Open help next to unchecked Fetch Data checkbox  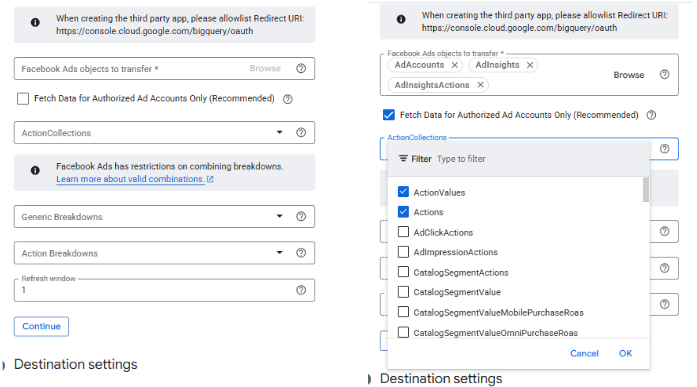pos(288,99)
